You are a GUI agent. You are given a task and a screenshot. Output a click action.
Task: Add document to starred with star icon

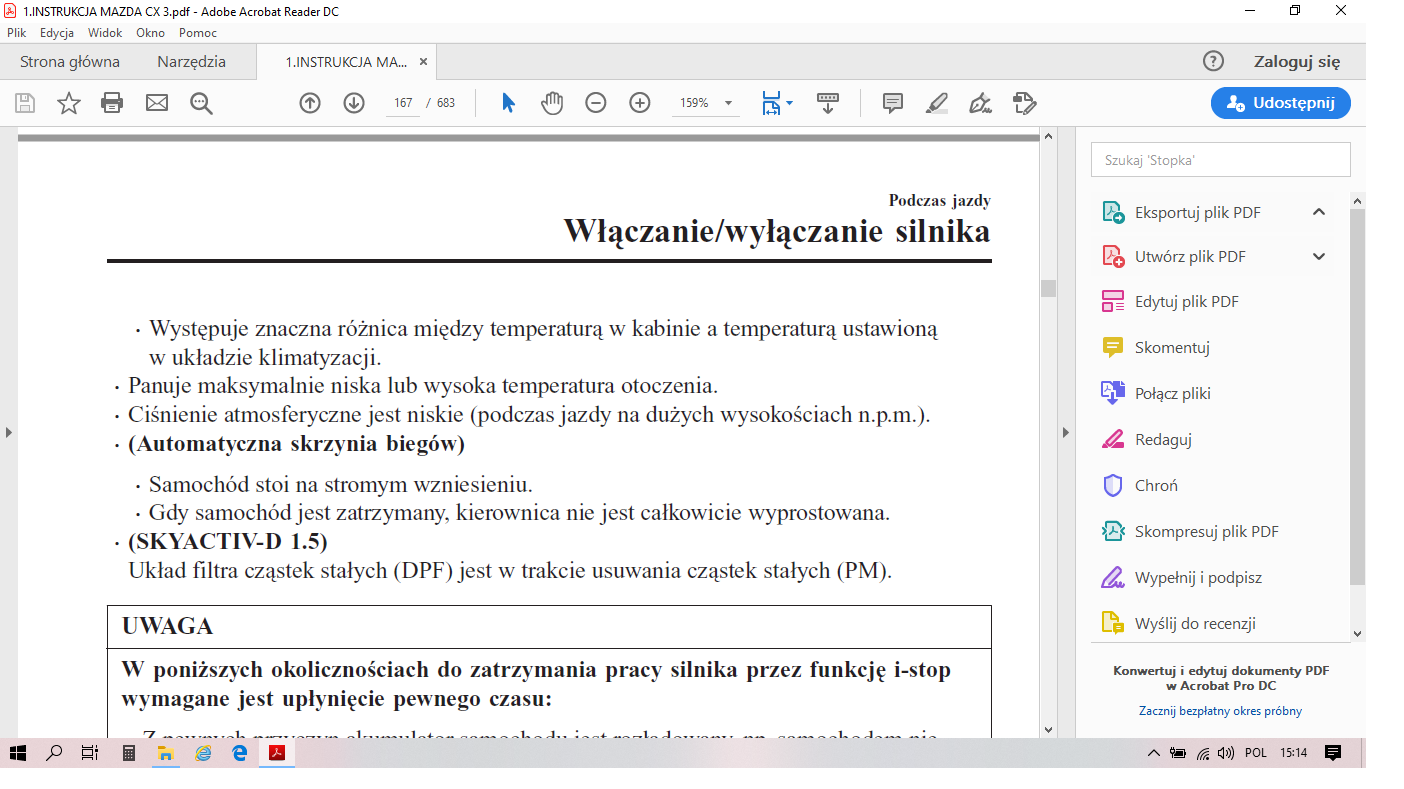coord(68,103)
